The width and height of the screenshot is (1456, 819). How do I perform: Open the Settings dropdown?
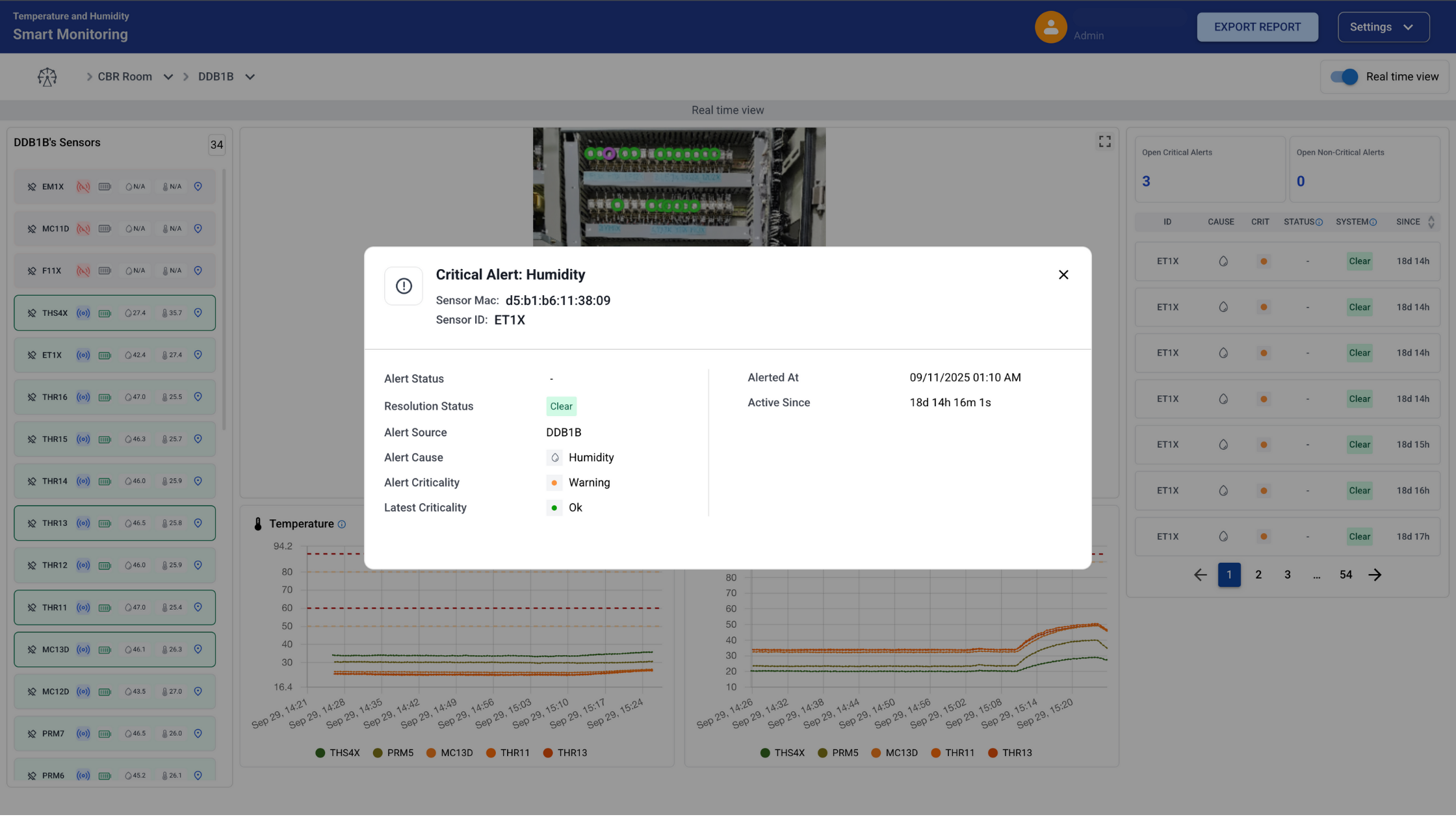point(1383,27)
